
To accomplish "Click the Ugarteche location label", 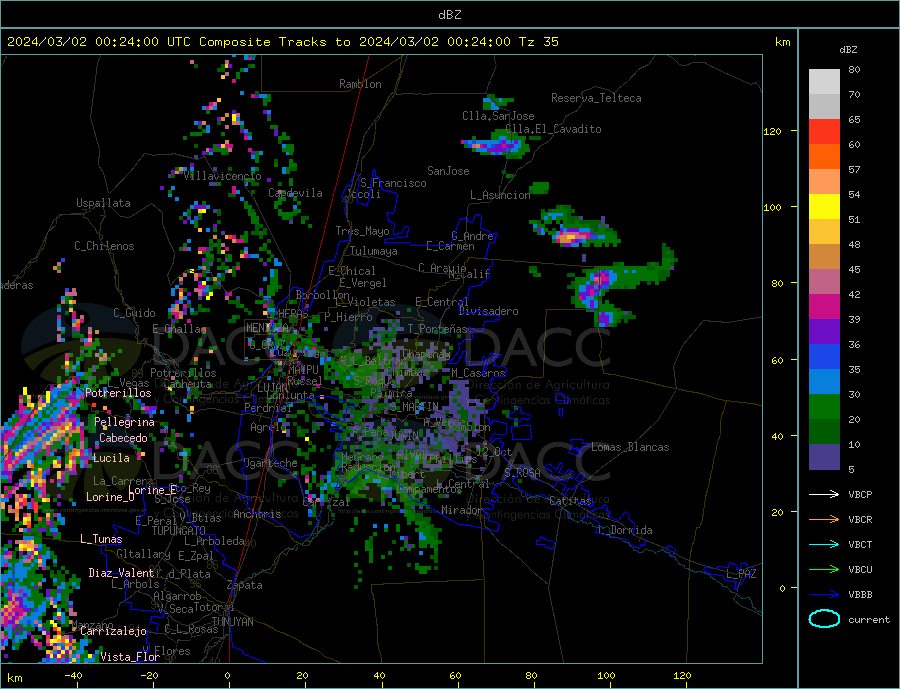I will [270, 463].
